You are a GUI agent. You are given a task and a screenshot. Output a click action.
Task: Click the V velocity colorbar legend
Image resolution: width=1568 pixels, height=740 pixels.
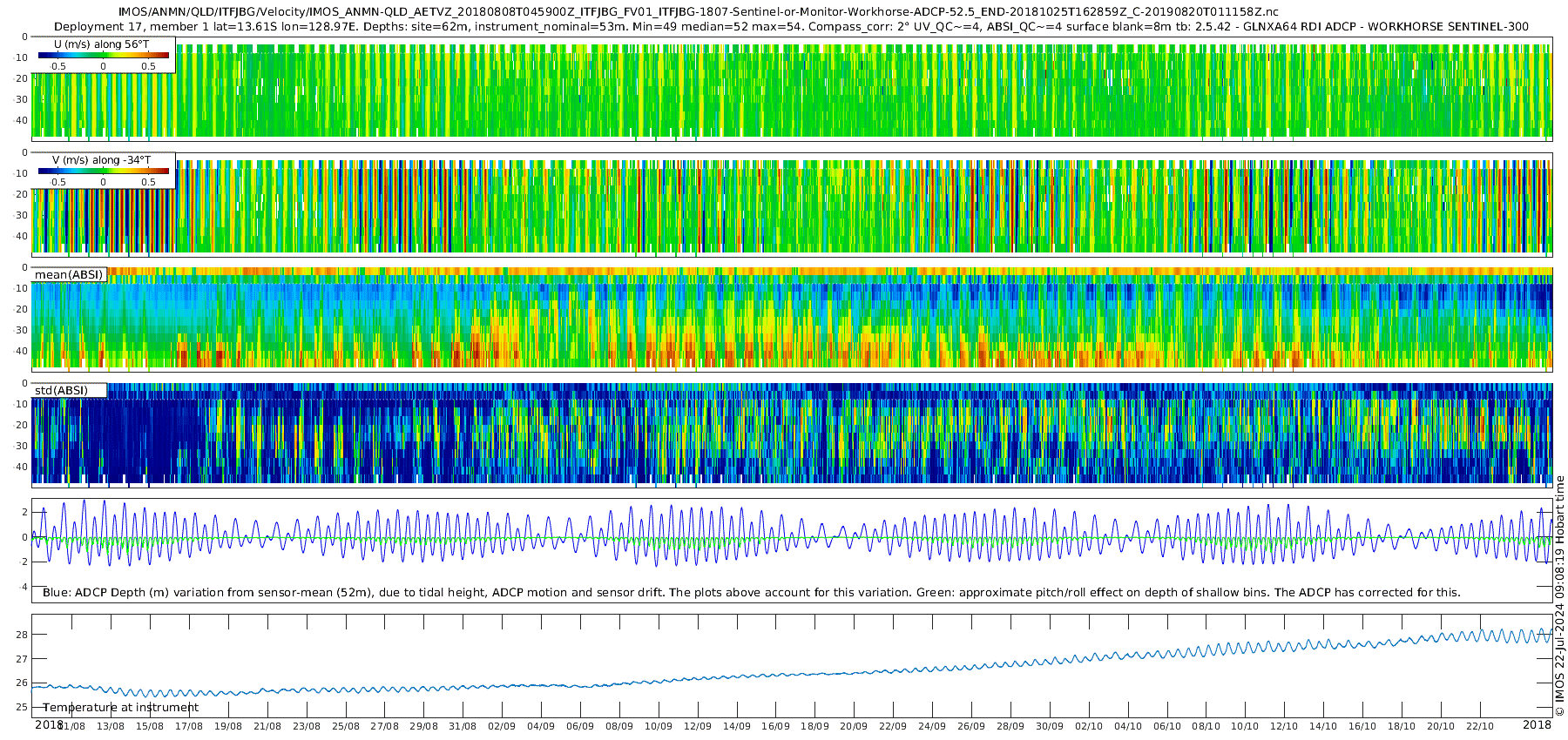(x=104, y=171)
